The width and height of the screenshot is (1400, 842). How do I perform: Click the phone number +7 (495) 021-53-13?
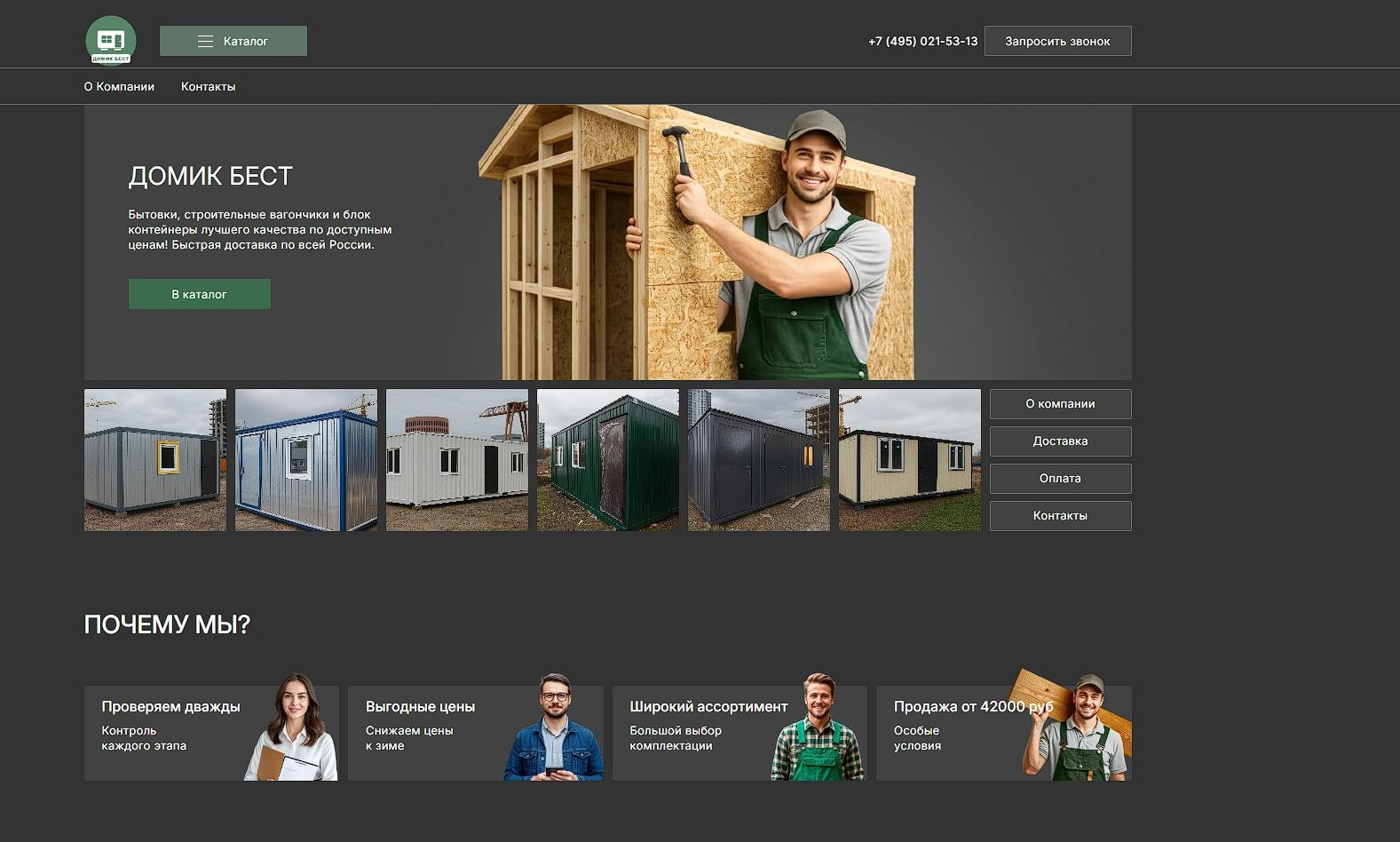tap(922, 41)
